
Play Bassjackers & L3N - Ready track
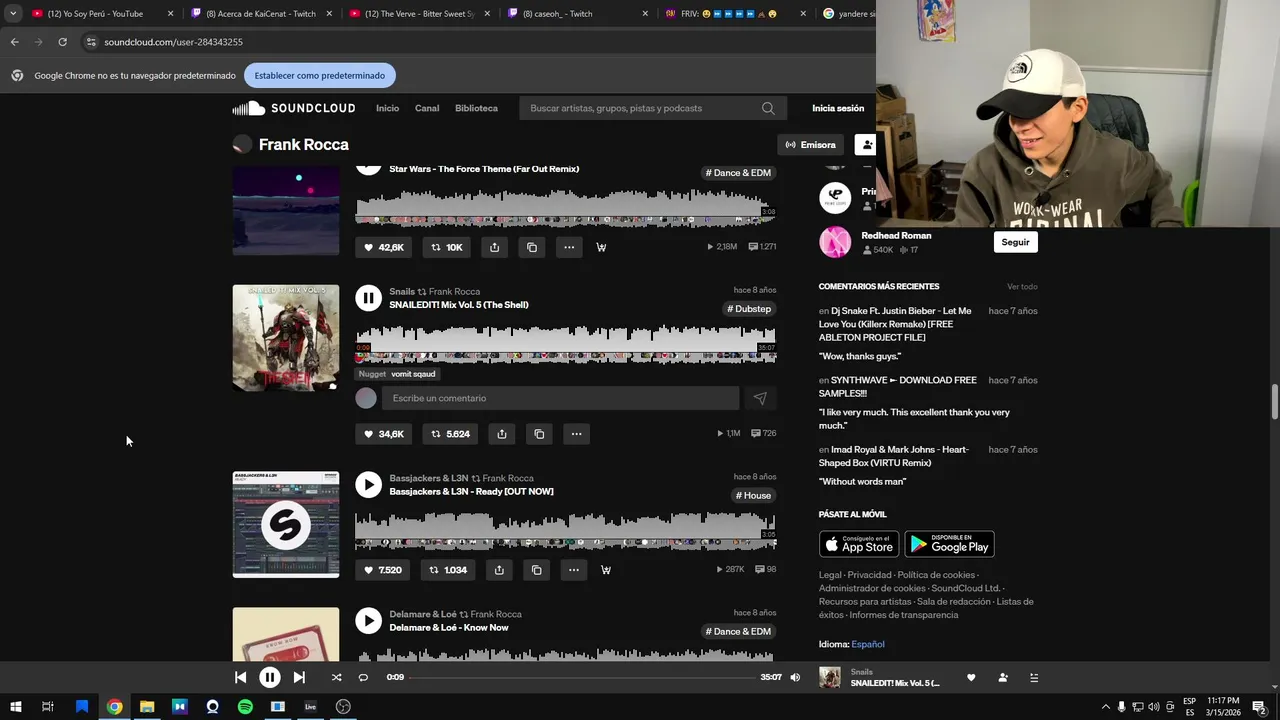(x=368, y=484)
